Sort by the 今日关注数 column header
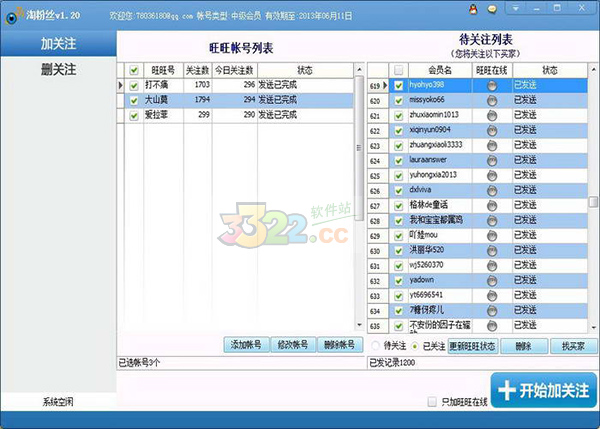 point(234,70)
